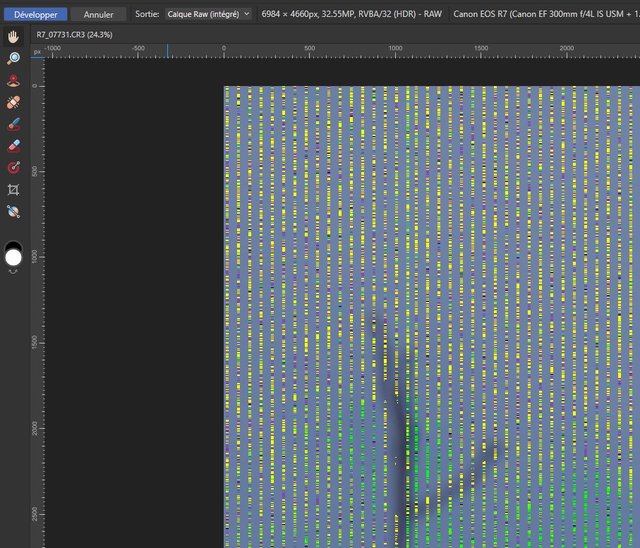Screen dimensions: 640x548
Task: Click the Développer button
Action: [x=36, y=14]
